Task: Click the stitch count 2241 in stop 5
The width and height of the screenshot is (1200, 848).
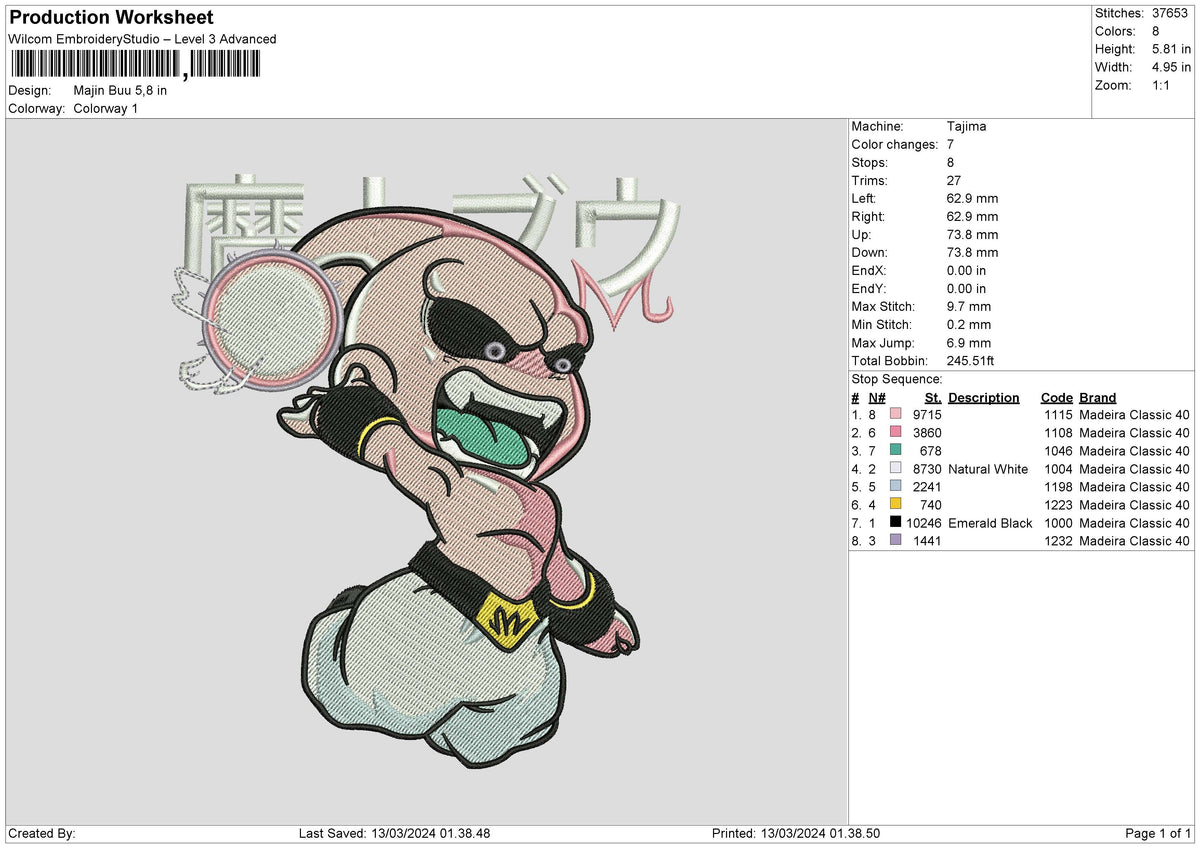Action: click(927, 487)
